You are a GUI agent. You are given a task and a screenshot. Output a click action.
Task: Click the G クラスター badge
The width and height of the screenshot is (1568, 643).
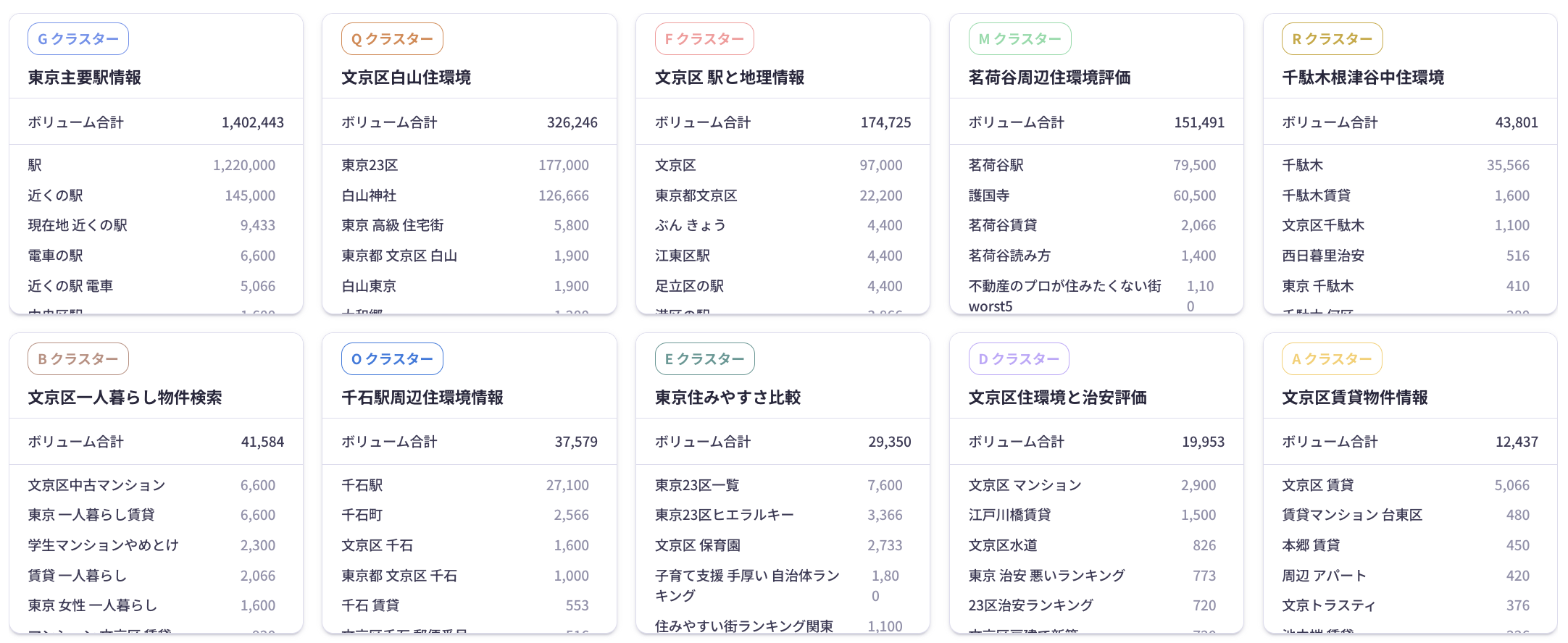click(78, 39)
